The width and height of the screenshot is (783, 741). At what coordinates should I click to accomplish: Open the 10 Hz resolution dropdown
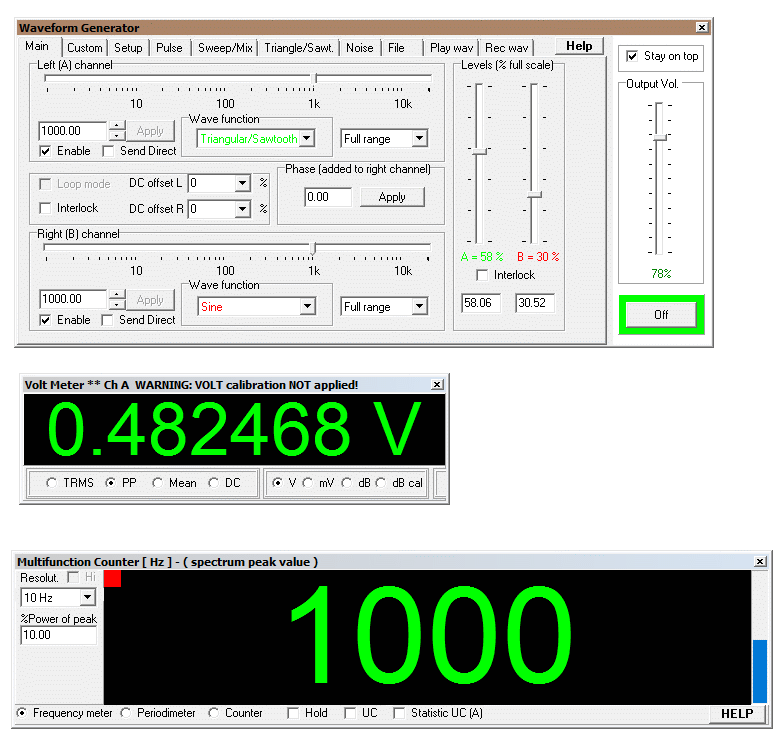pyautogui.click(x=87, y=597)
